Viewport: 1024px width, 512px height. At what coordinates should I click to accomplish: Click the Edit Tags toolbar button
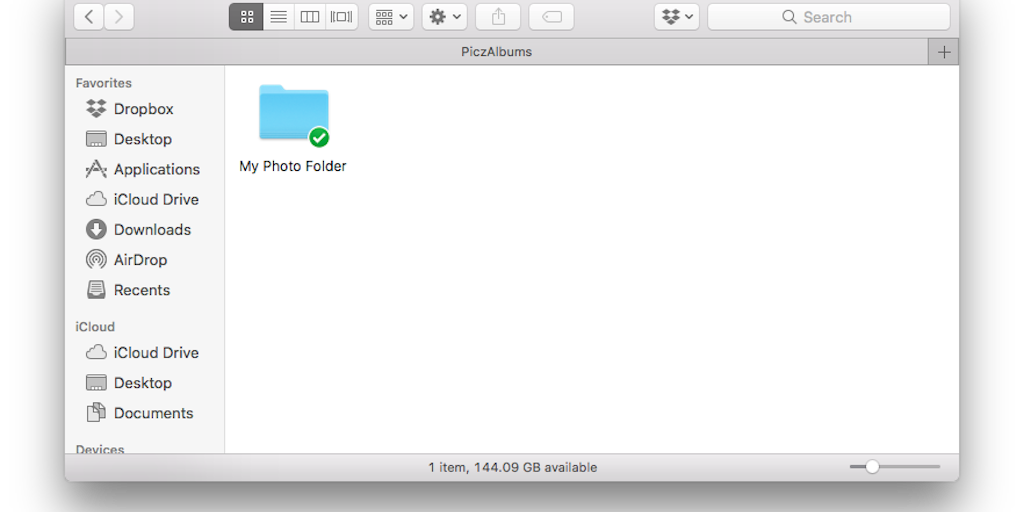(x=552, y=17)
